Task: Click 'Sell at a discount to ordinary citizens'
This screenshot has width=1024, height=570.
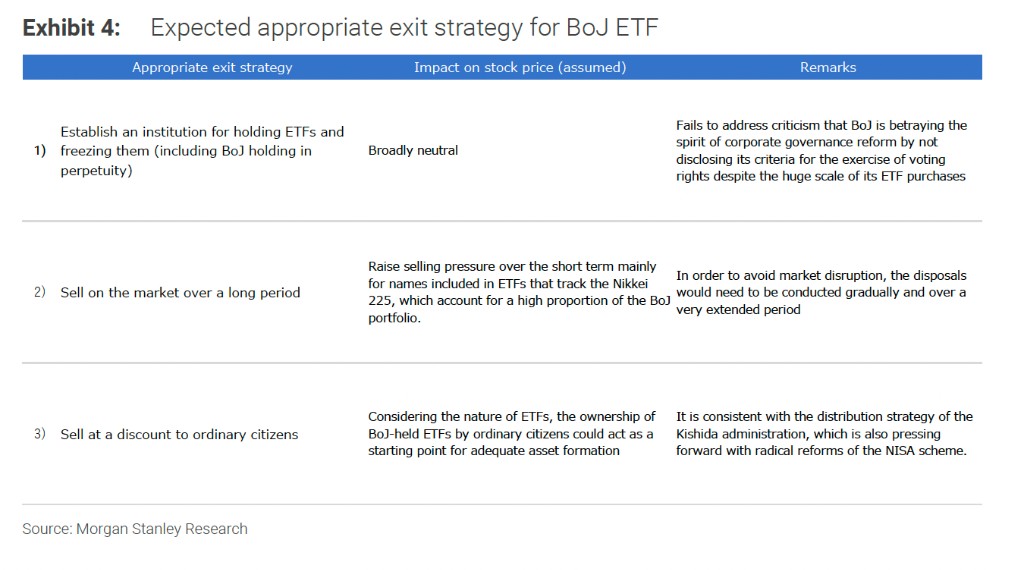Action: pyautogui.click(x=179, y=434)
